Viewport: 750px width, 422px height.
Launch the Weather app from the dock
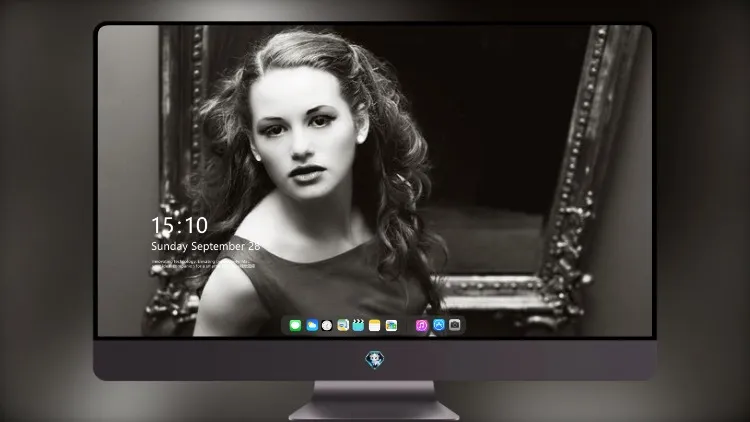(x=312, y=325)
